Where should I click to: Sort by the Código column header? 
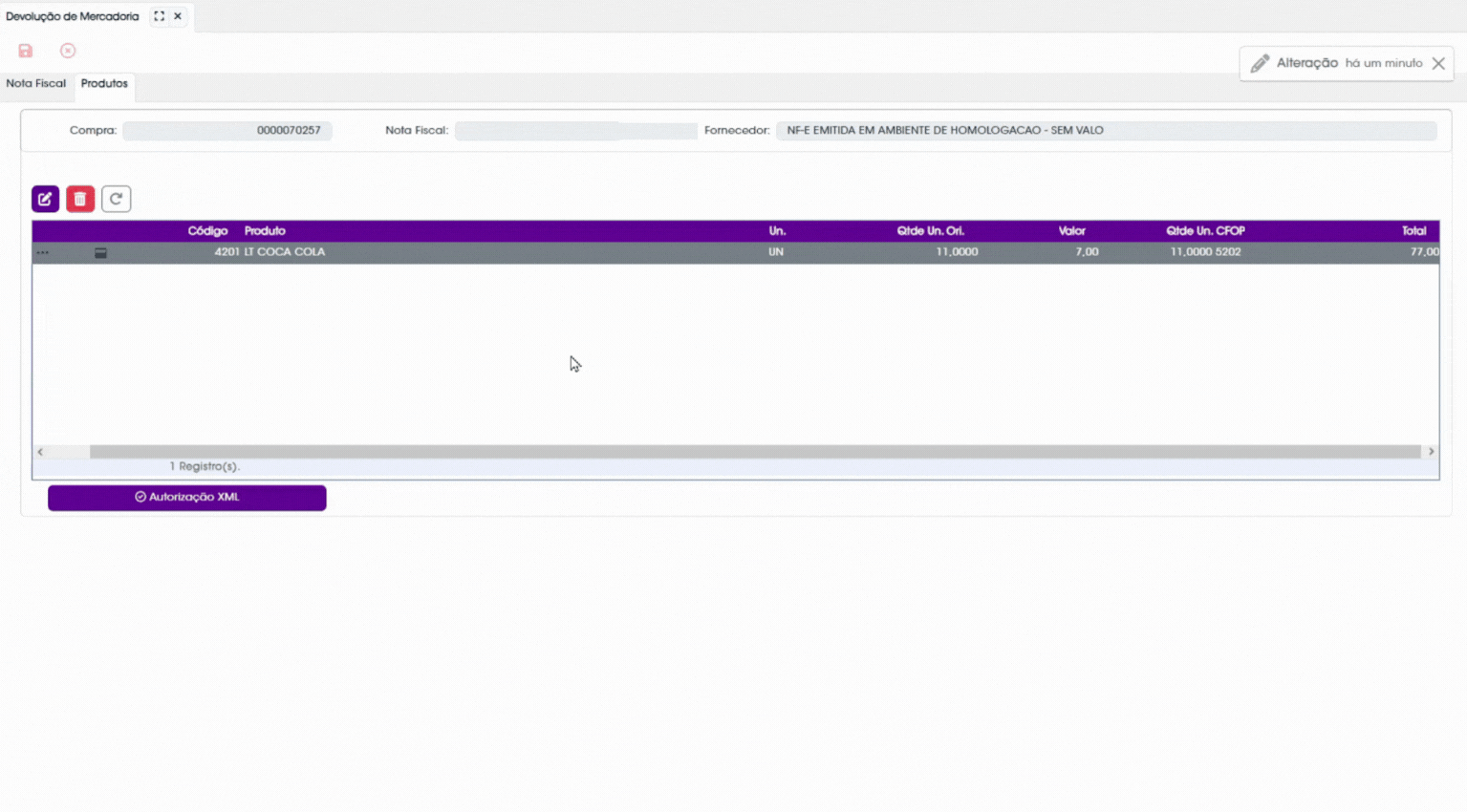tap(207, 231)
